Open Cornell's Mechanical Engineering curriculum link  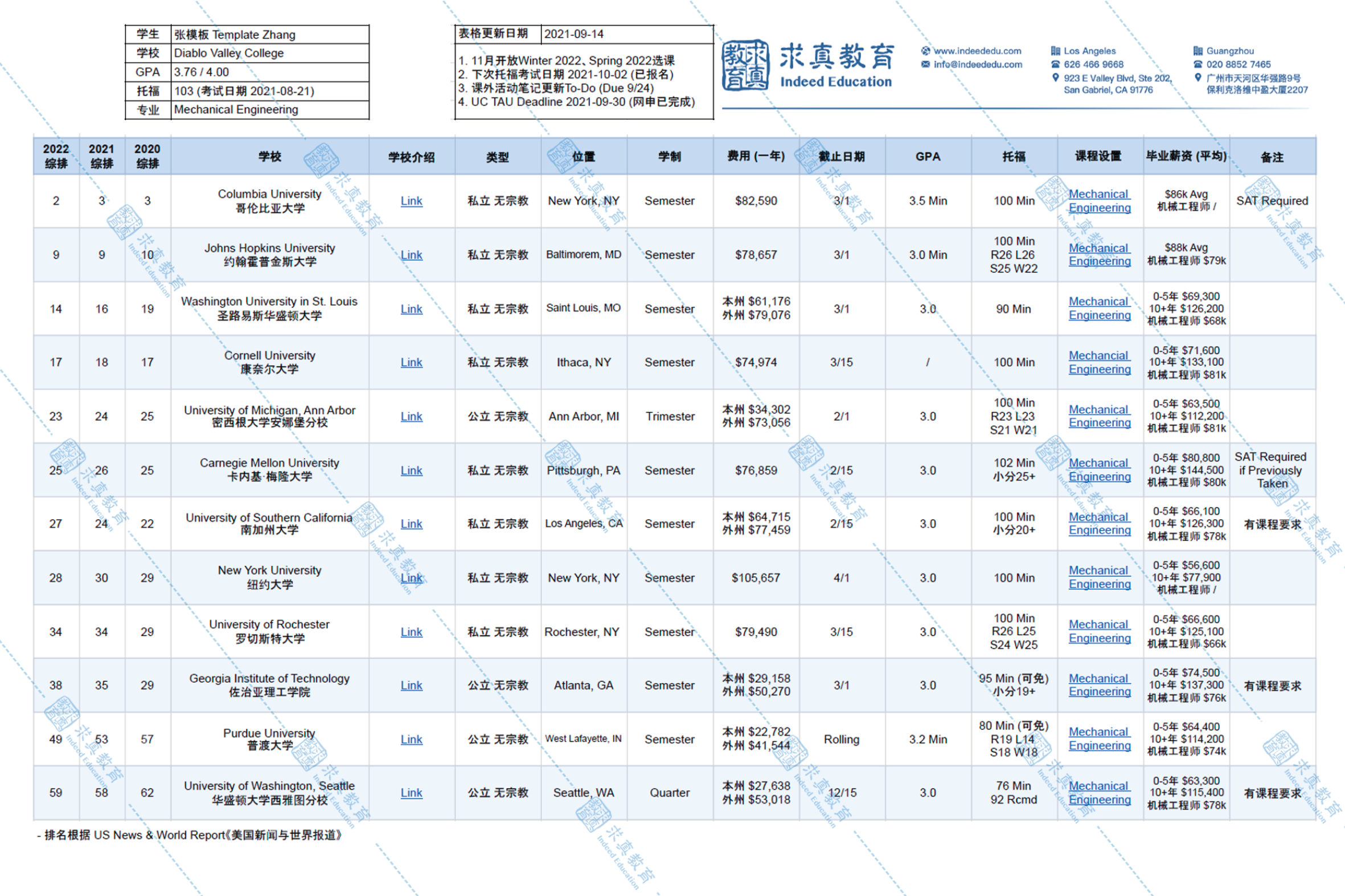1100,362
